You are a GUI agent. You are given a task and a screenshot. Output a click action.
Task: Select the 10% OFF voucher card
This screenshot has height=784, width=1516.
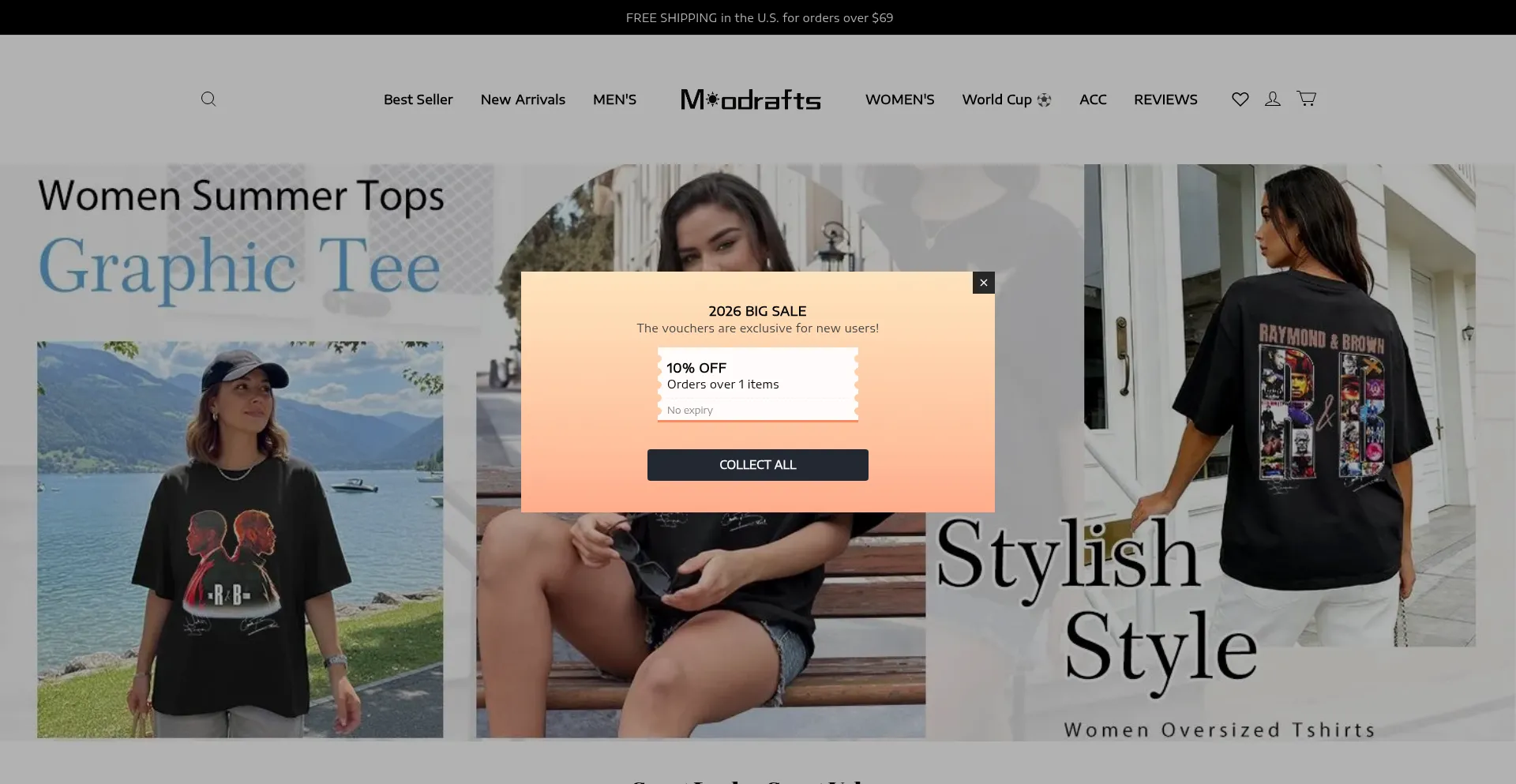[758, 384]
